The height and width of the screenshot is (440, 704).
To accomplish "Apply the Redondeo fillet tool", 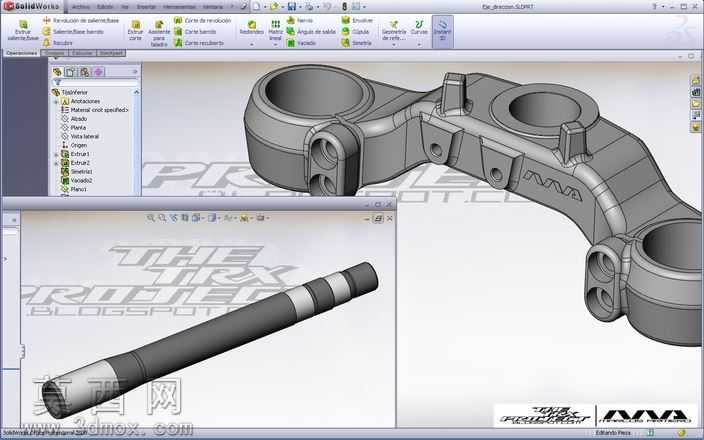I will pos(251,28).
